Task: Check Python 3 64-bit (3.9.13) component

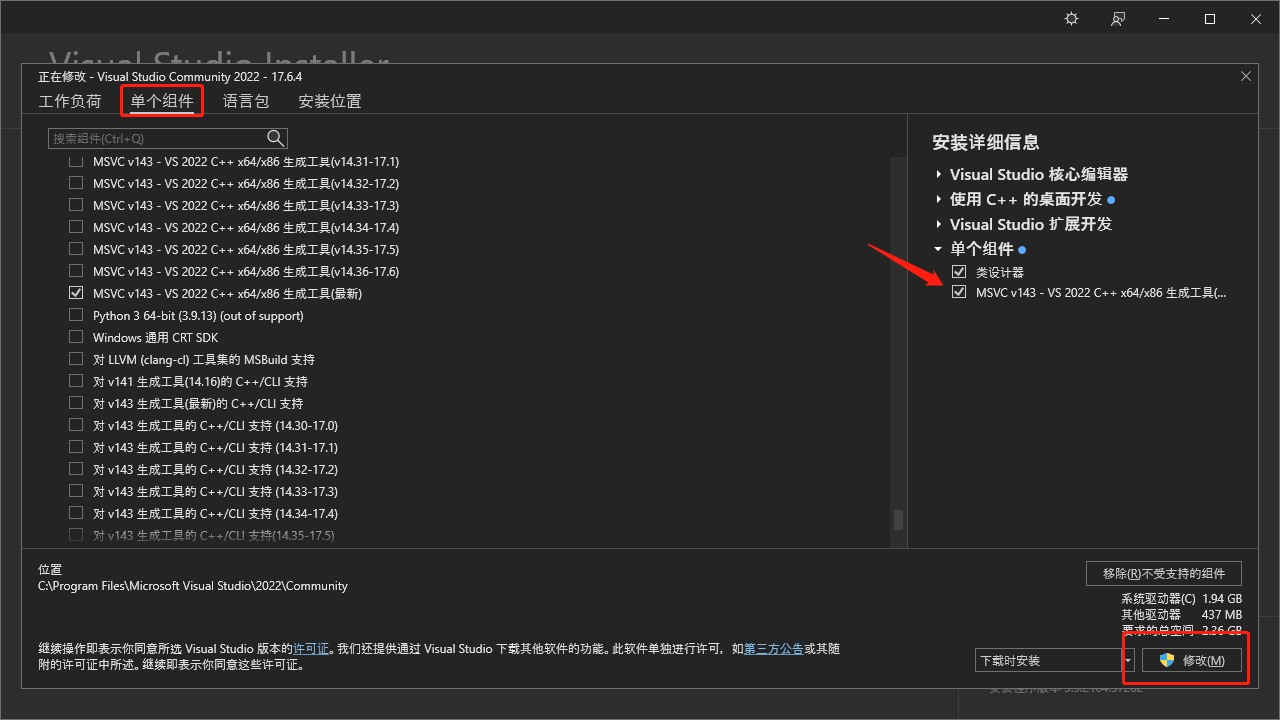Action: pos(76,316)
